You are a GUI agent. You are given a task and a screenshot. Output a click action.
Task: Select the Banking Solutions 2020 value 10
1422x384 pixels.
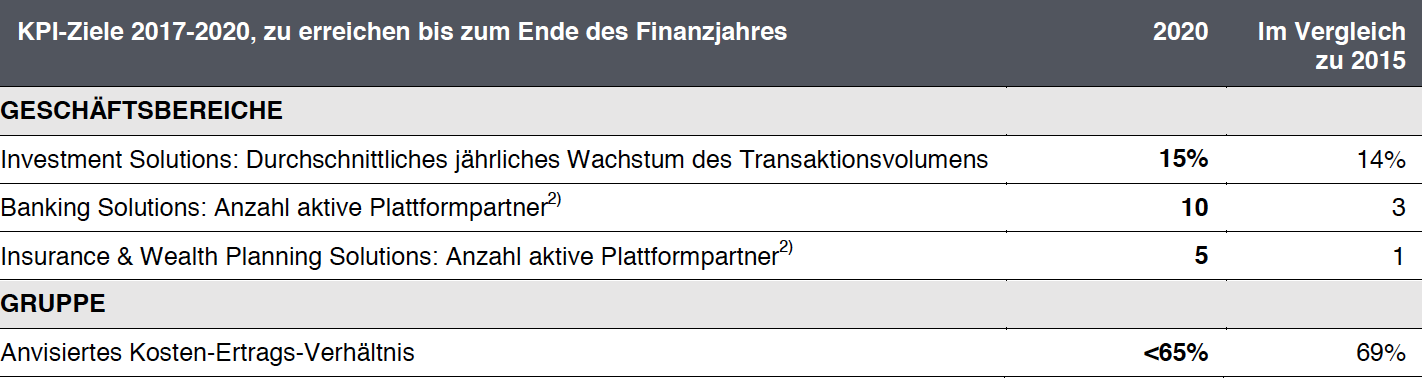tap(1194, 208)
